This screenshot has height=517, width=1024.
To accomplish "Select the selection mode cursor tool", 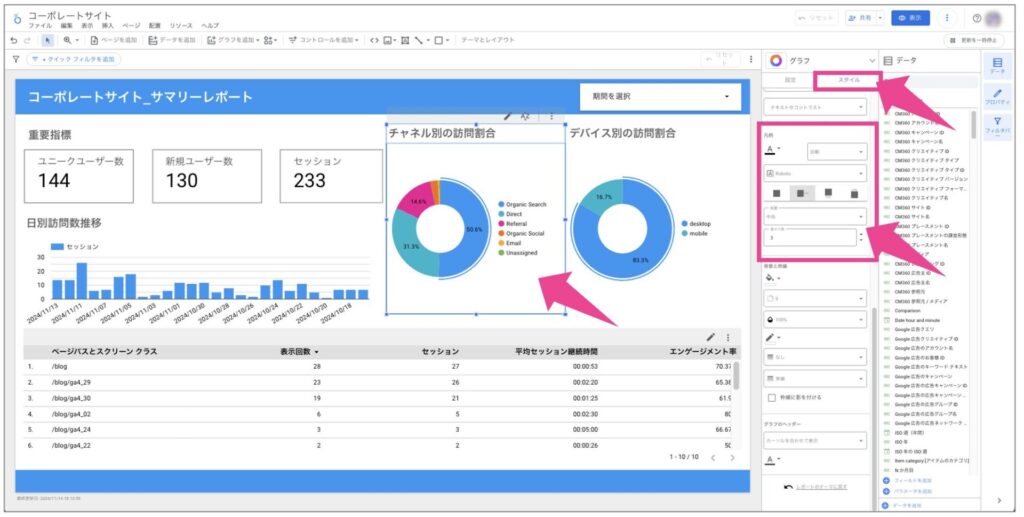I will tap(48, 40).
